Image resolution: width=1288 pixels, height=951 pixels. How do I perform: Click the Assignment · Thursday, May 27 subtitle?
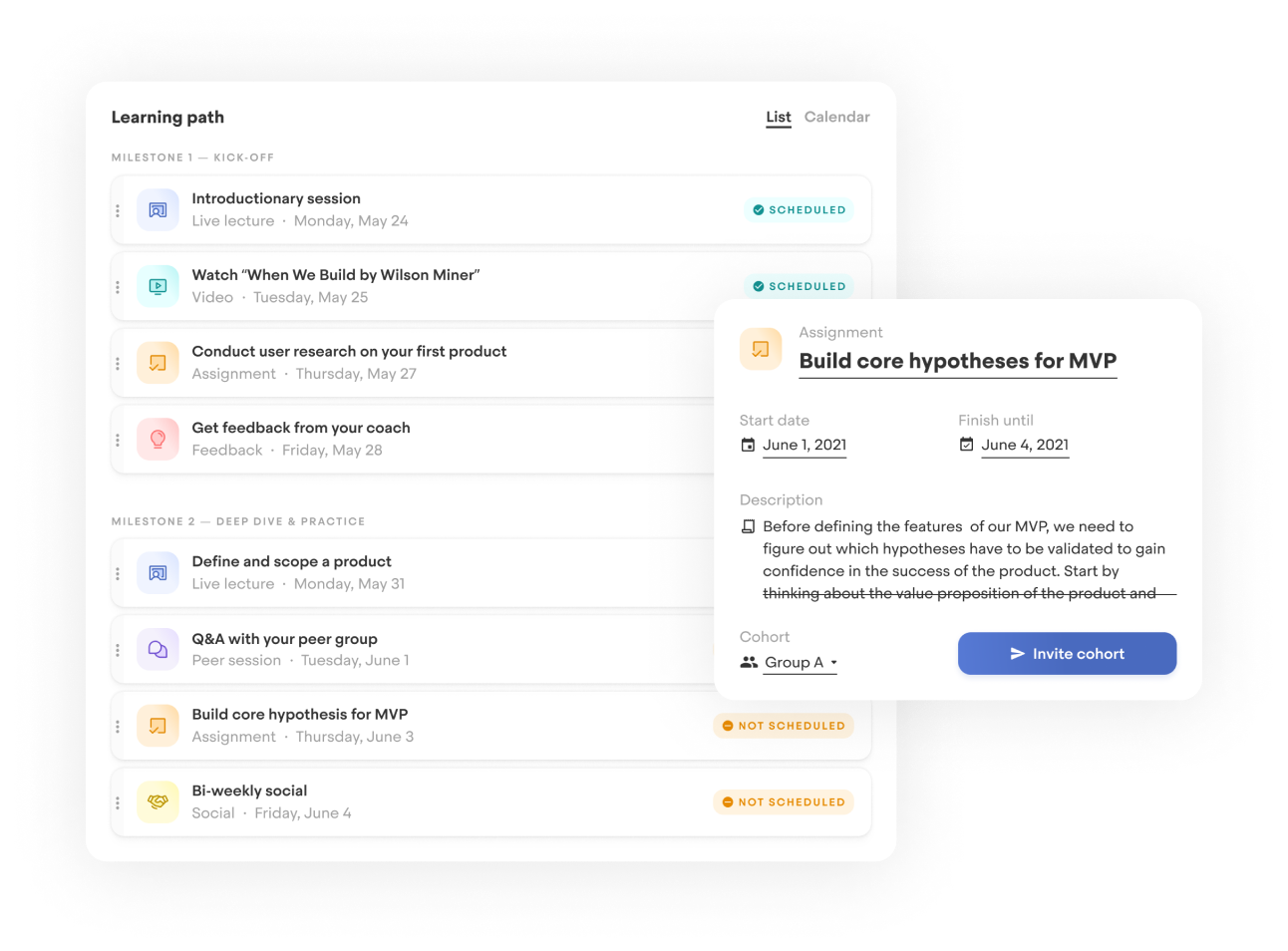(304, 374)
